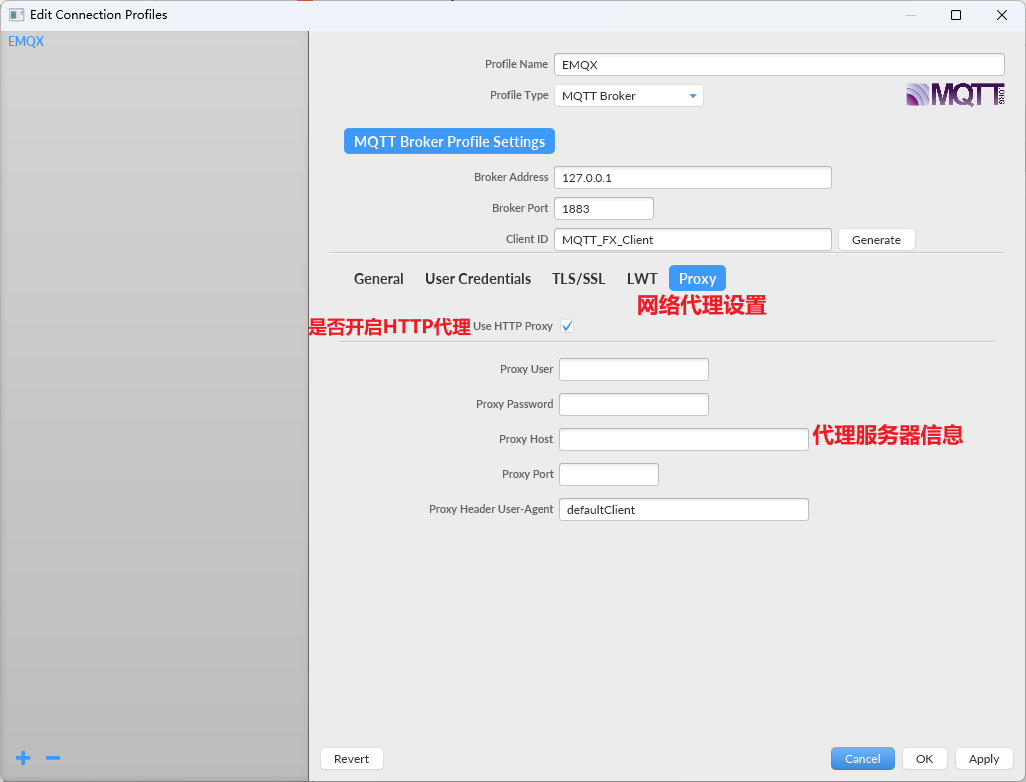Click the Broker Address field

point(692,177)
